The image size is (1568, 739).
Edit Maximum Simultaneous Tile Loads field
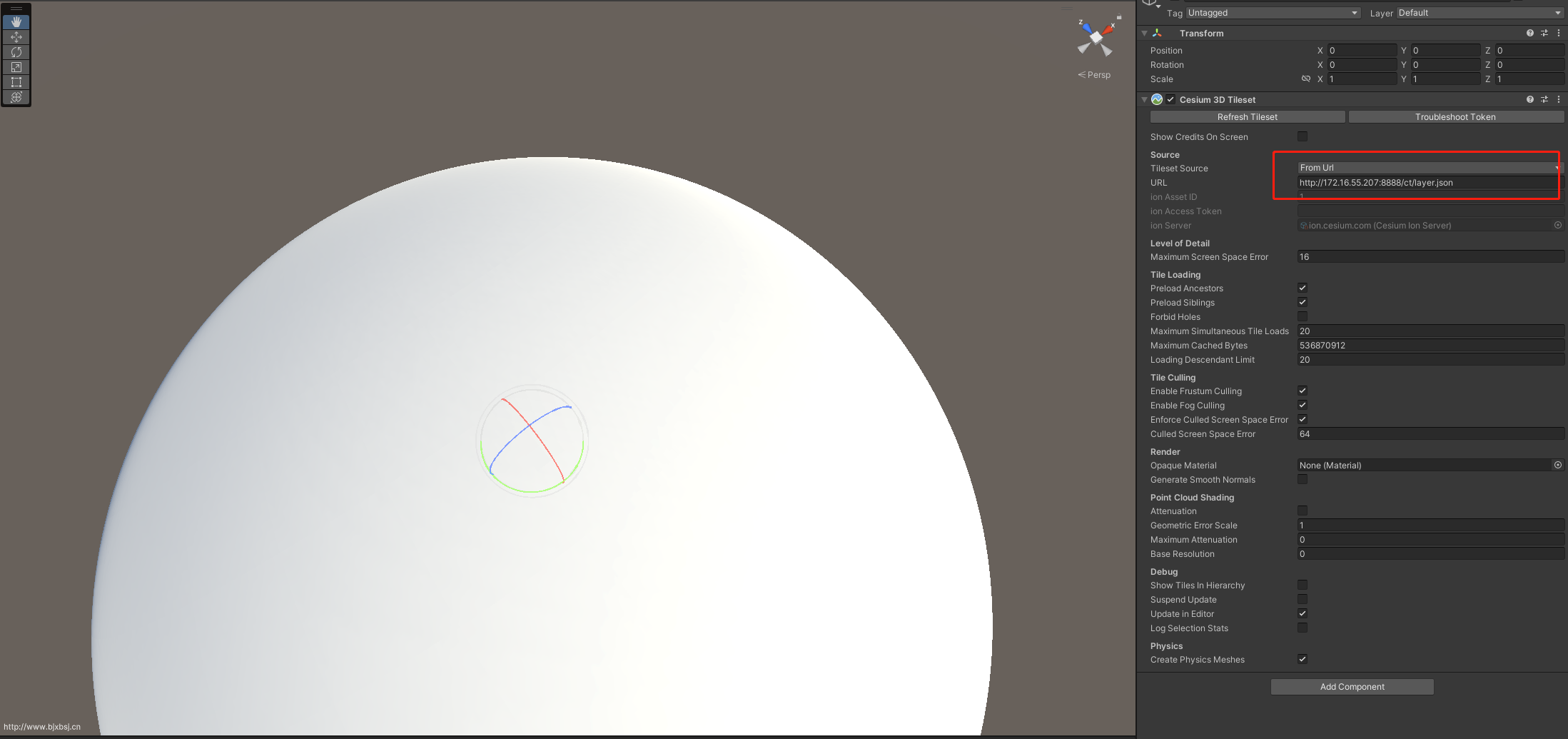click(x=1430, y=331)
